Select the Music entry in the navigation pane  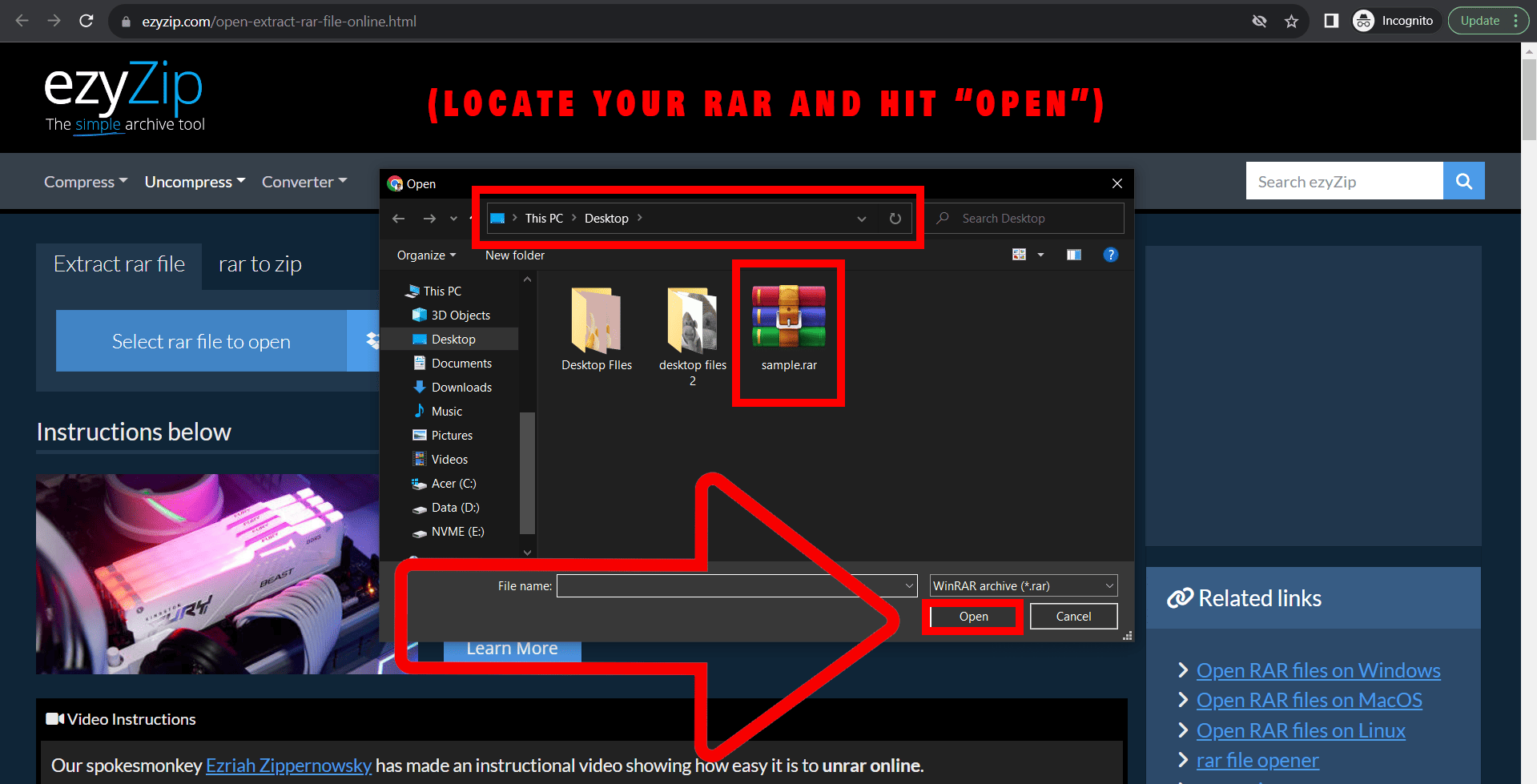pyautogui.click(x=446, y=411)
